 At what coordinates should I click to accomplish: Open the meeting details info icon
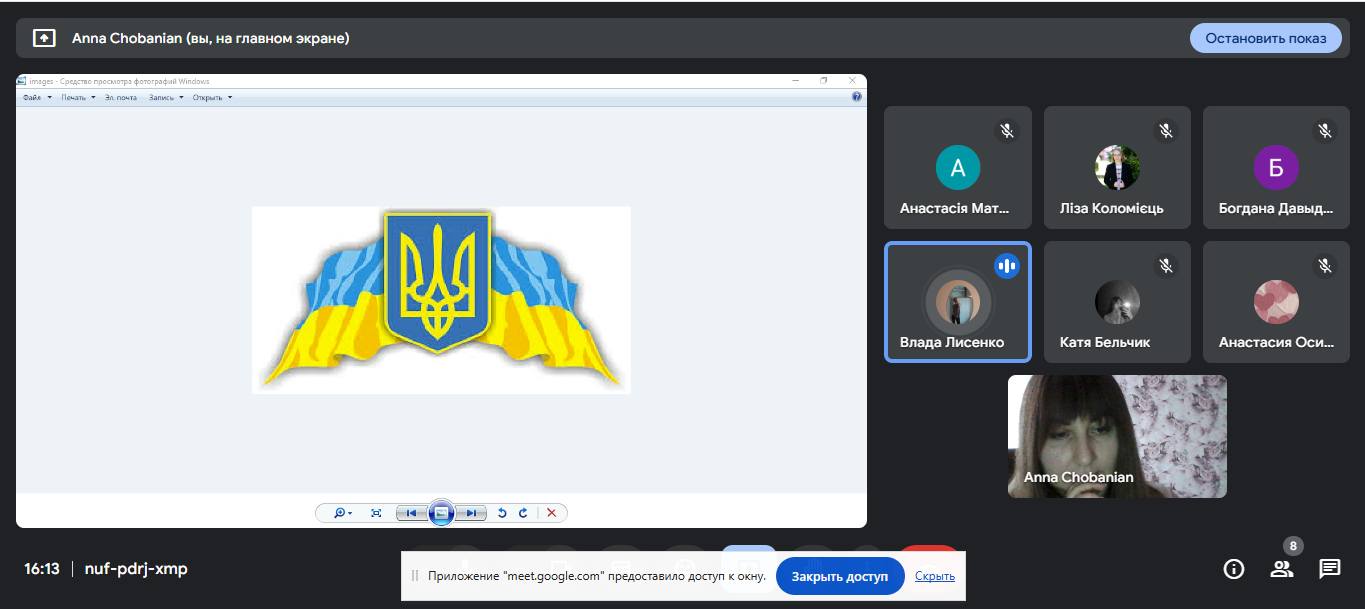tap(1234, 569)
